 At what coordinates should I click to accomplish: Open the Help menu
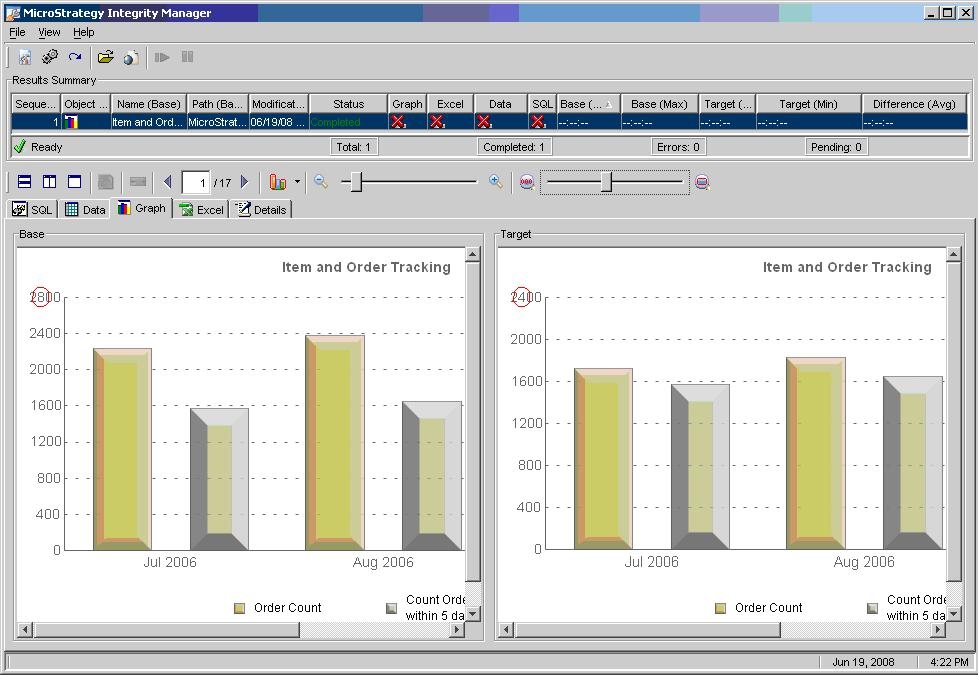click(84, 32)
